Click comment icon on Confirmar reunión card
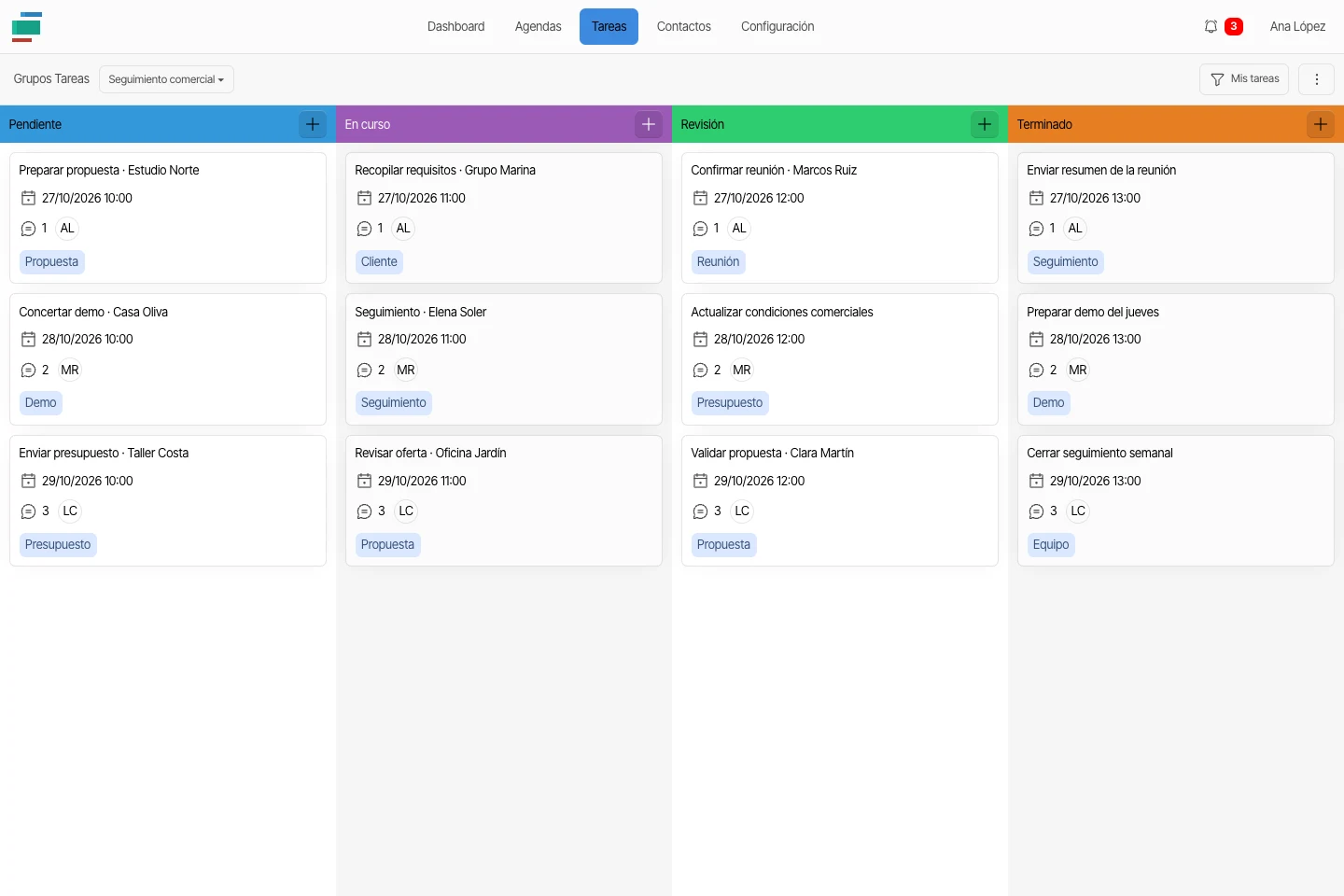This screenshot has width=1344, height=896. [x=700, y=229]
